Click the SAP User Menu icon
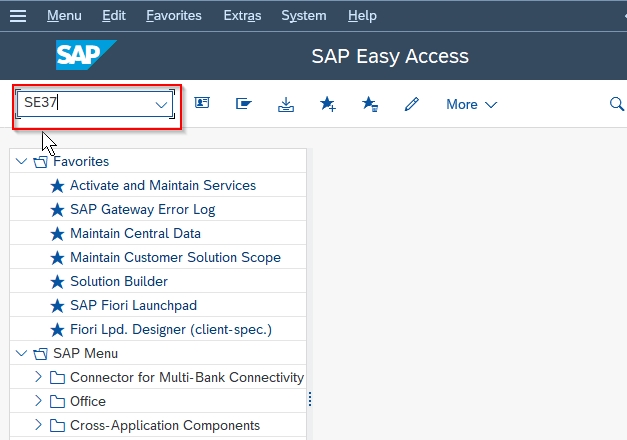 click(202, 103)
